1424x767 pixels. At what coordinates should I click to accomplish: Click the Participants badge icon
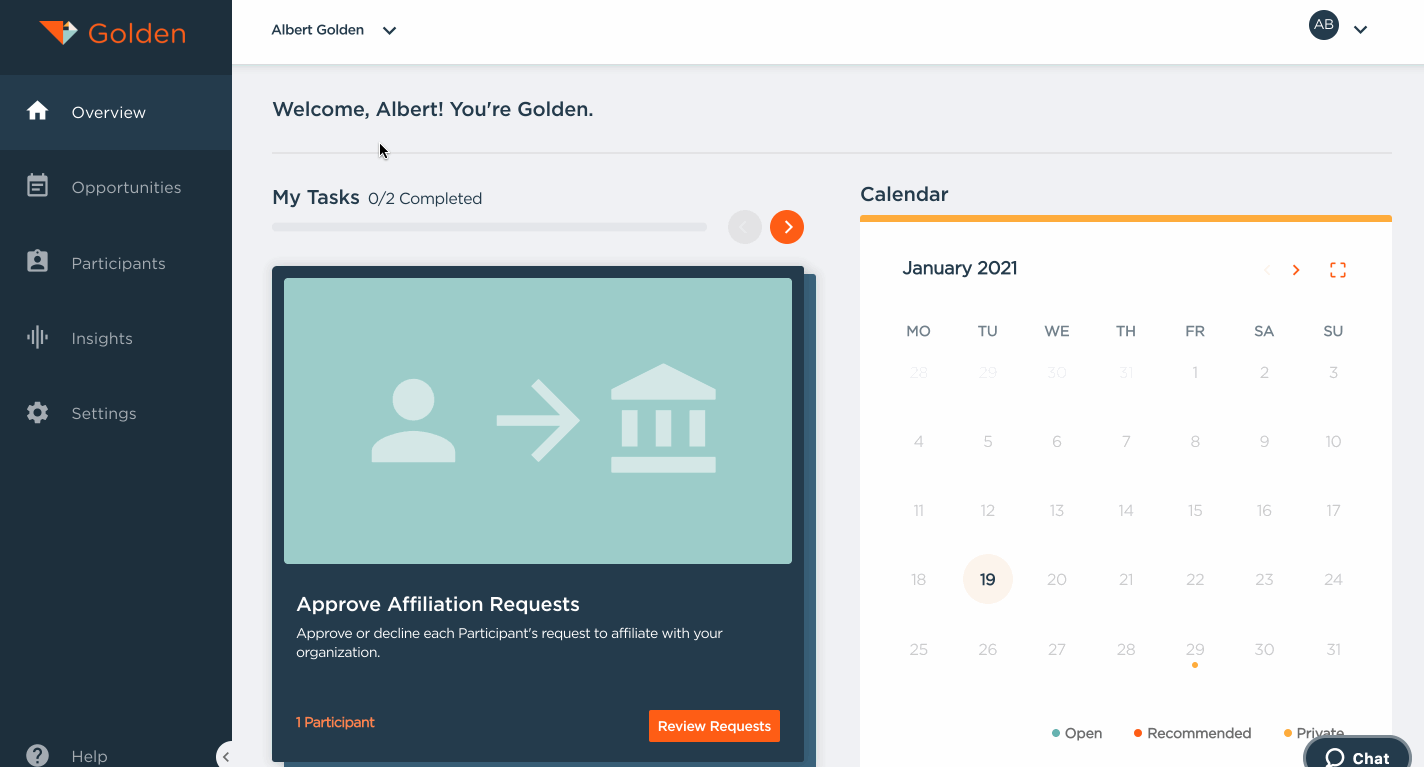38,262
